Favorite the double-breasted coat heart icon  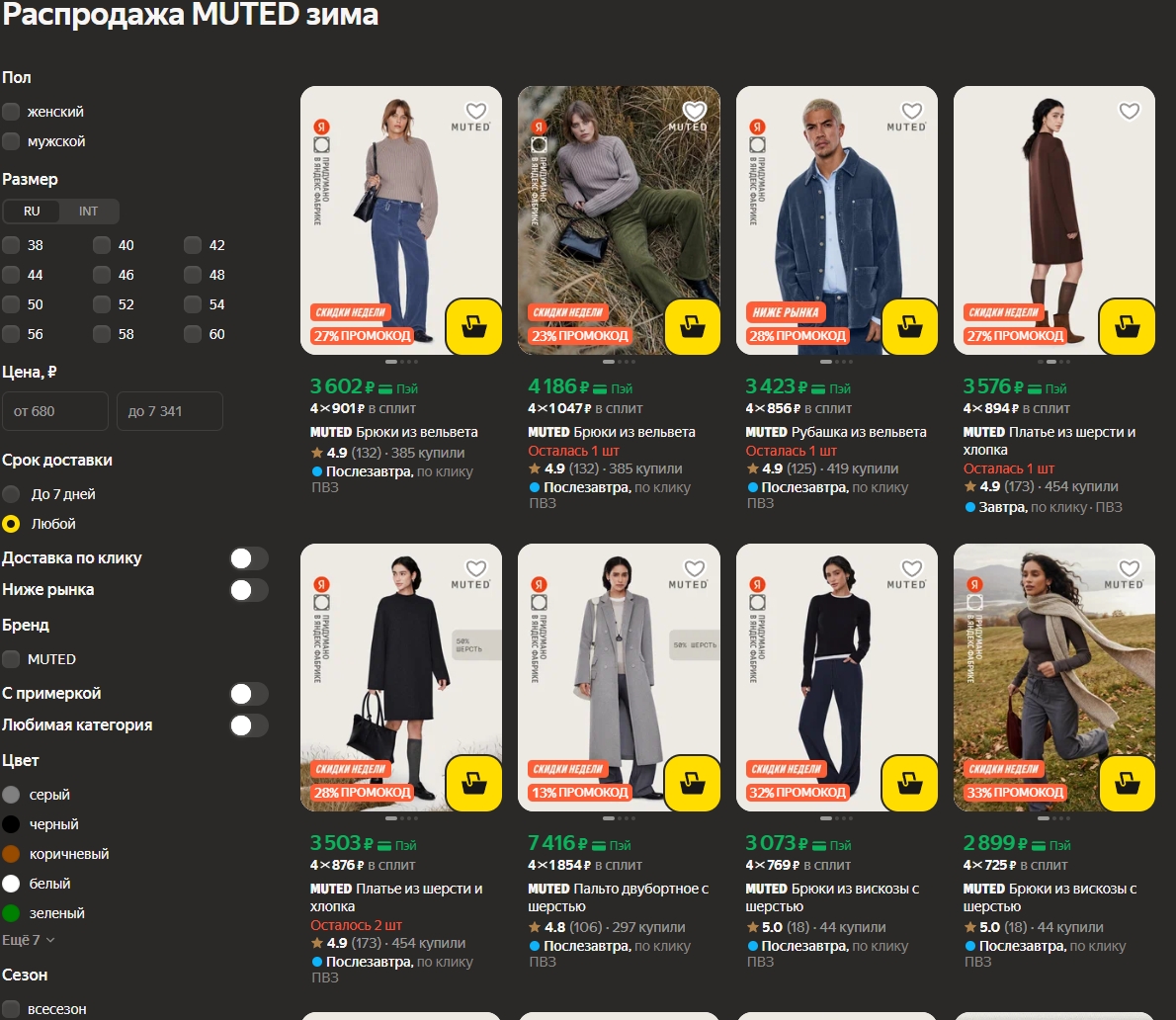tap(695, 568)
